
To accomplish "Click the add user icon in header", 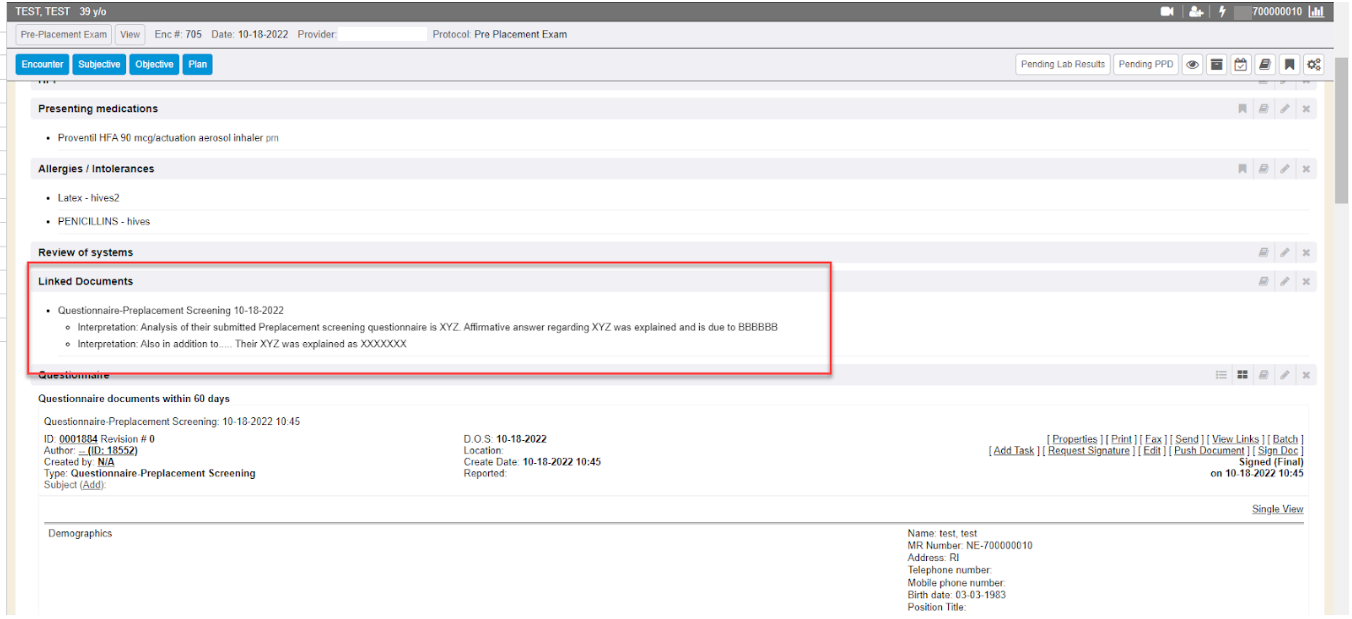I will click(x=1195, y=12).
